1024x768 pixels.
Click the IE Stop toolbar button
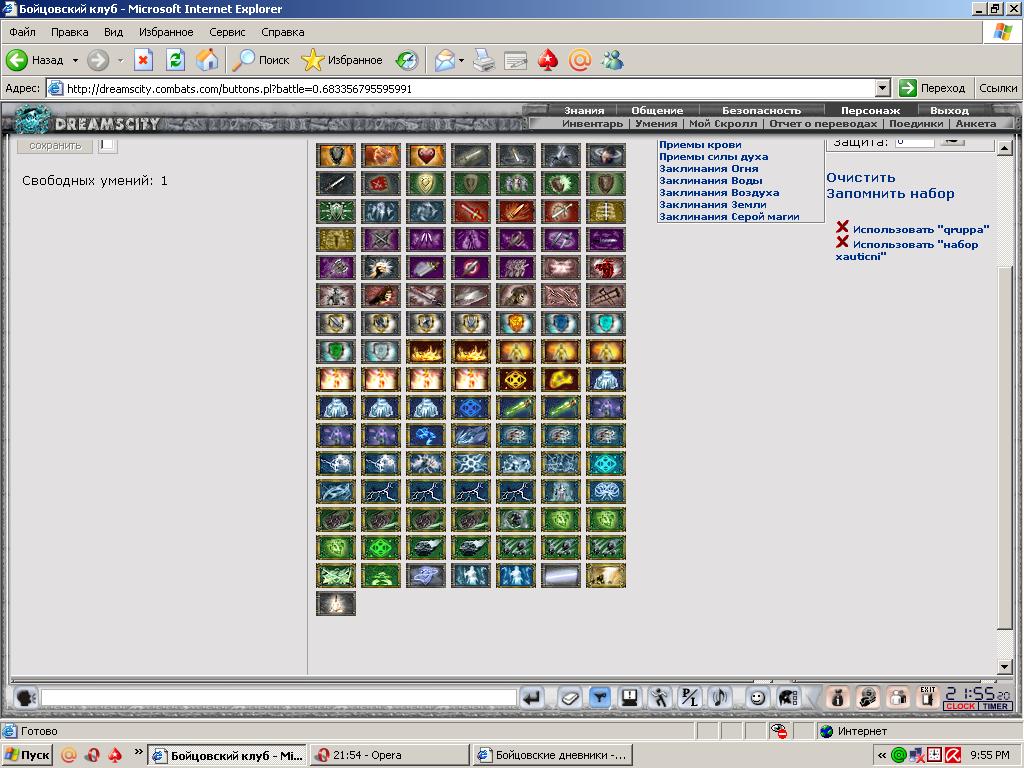click(144, 60)
